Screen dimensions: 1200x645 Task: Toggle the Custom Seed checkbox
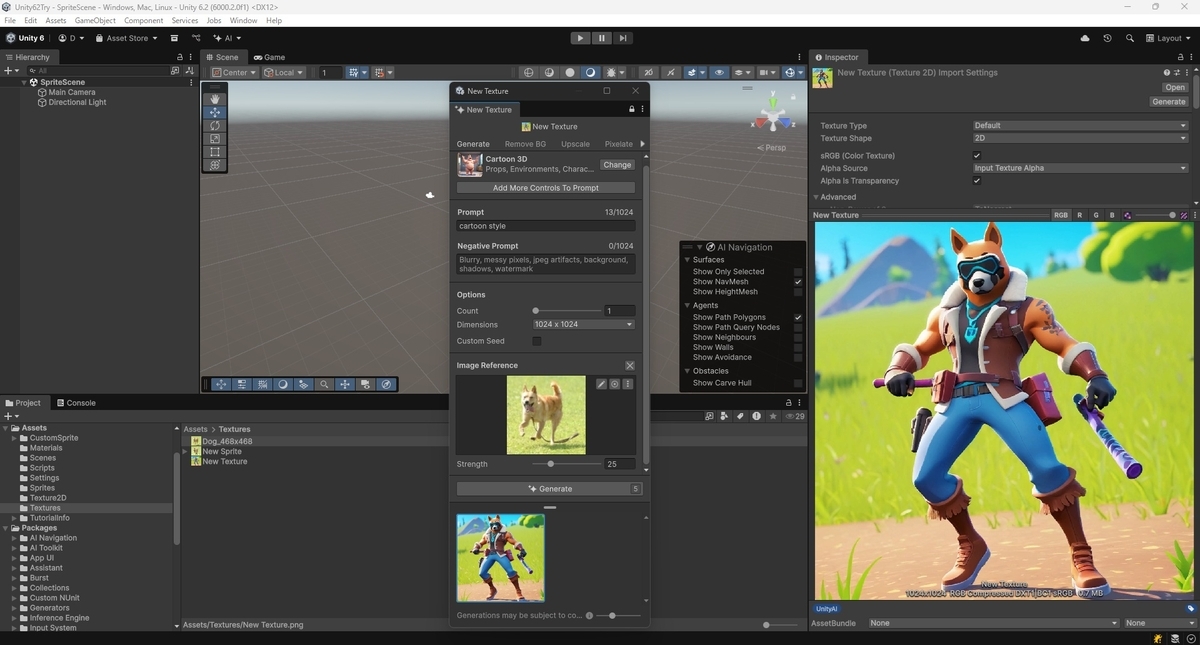coord(537,341)
